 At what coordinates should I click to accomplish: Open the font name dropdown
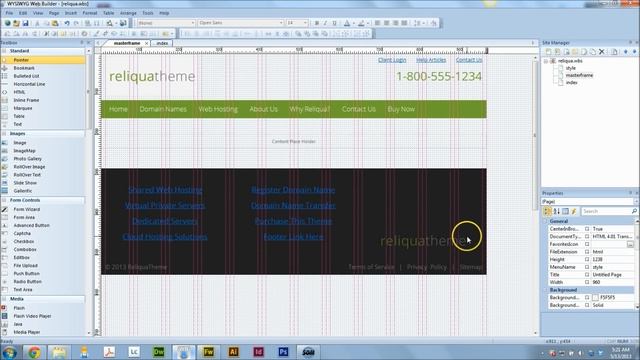(x=281, y=23)
